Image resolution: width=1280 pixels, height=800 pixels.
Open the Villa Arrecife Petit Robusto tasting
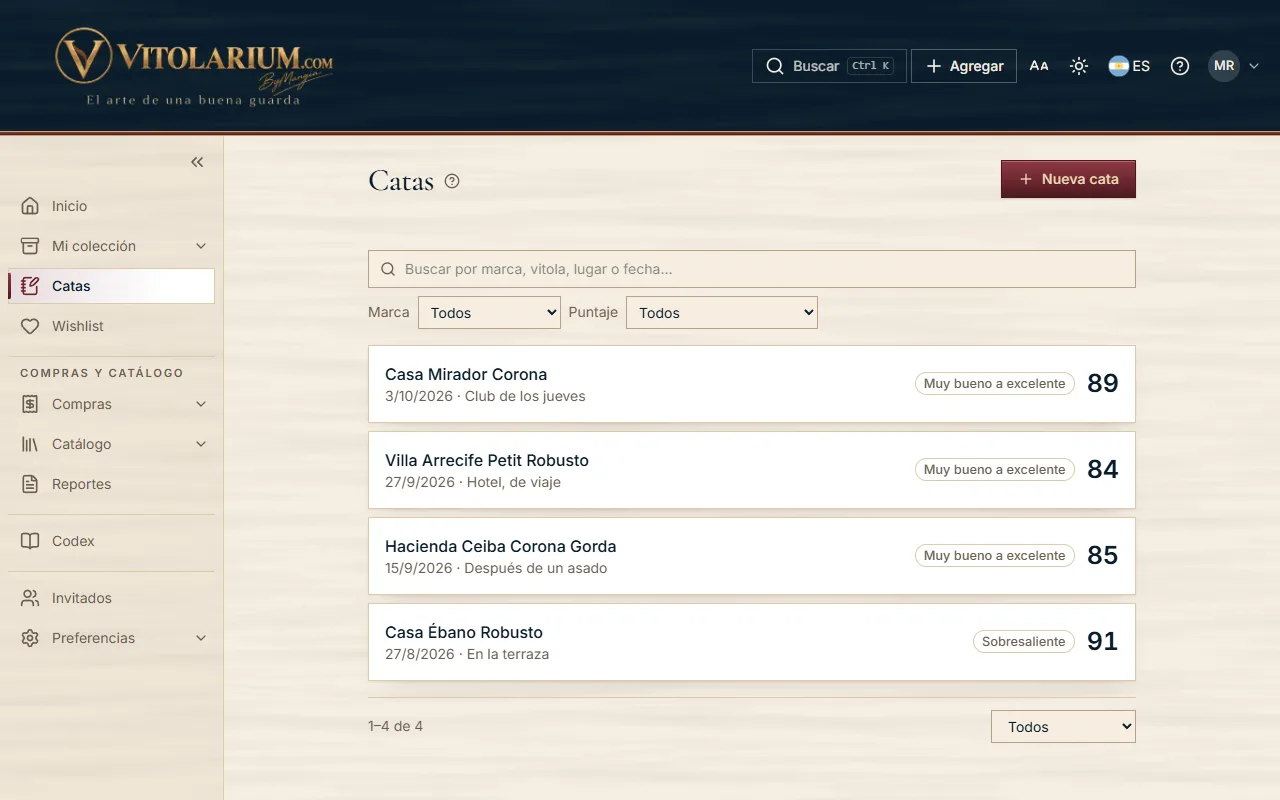coord(752,470)
